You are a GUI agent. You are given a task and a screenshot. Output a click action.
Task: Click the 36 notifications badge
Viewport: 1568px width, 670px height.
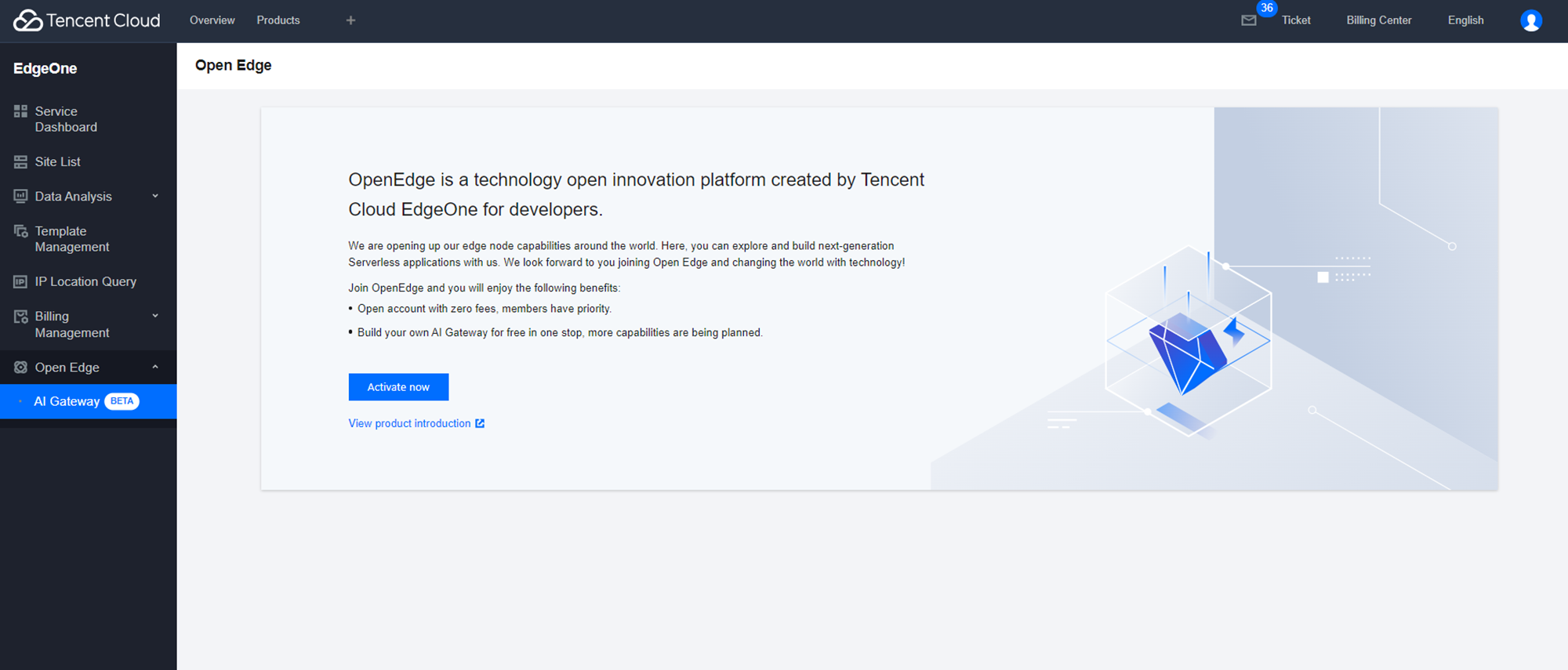1267,8
